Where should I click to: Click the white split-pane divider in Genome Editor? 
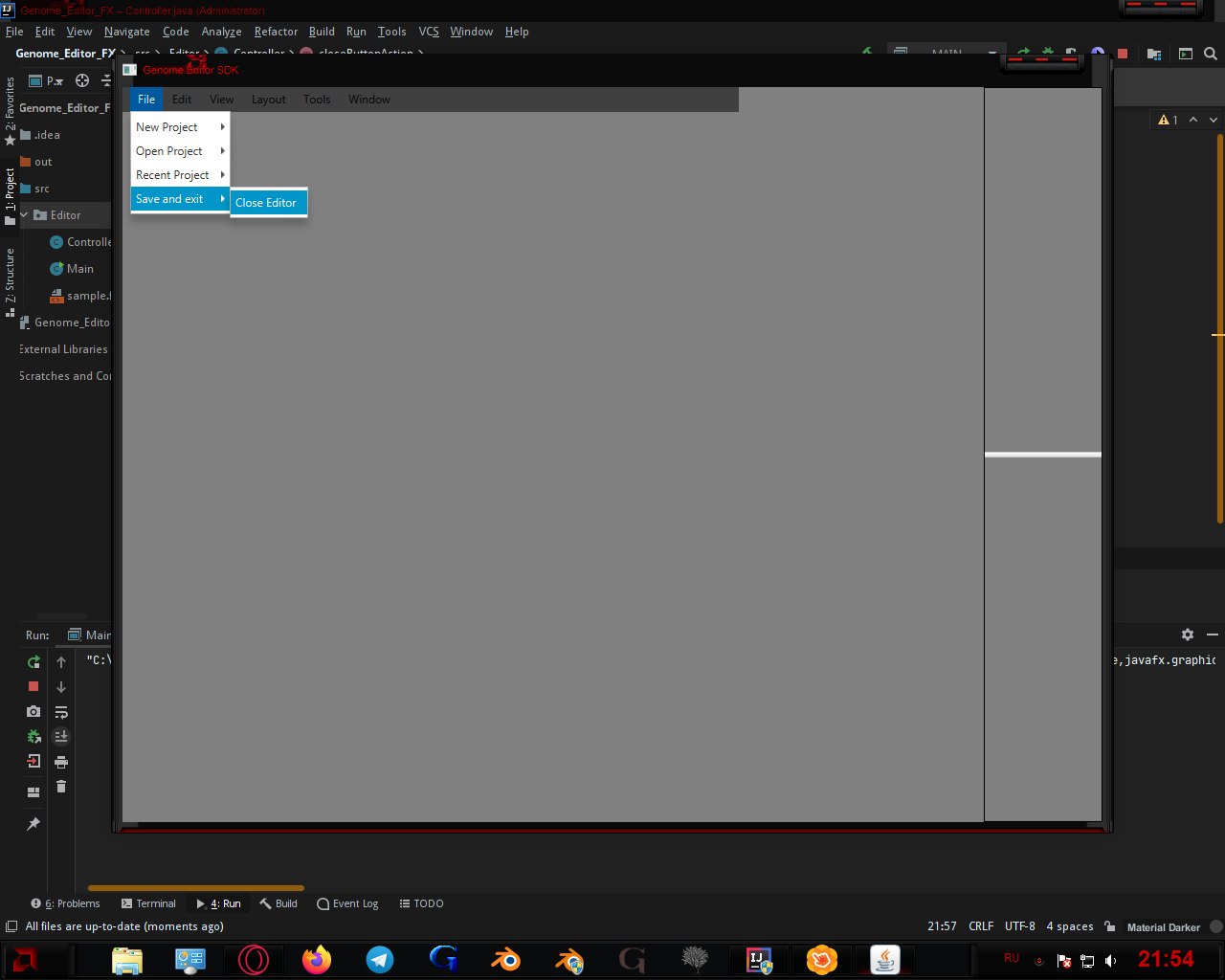click(1043, 455)
